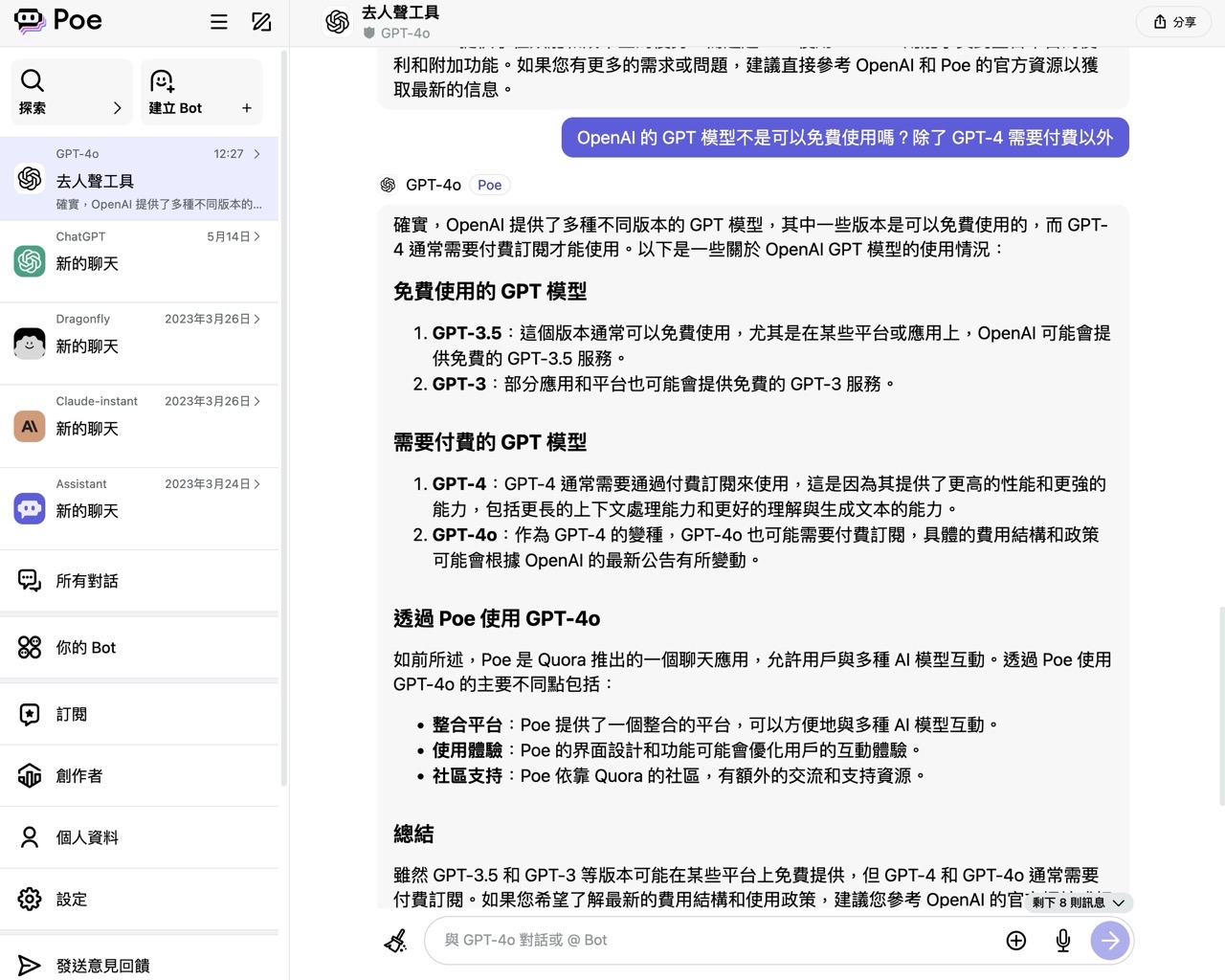Click the 探索 search icon

pyautogui.click(x=32, y=80)
